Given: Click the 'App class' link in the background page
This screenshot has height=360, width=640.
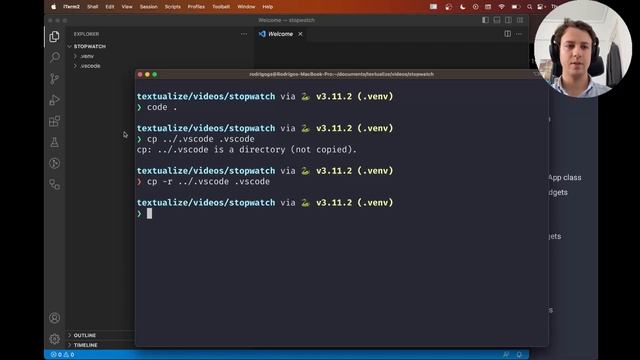Looking at the screenshot, I should point(565,178).
